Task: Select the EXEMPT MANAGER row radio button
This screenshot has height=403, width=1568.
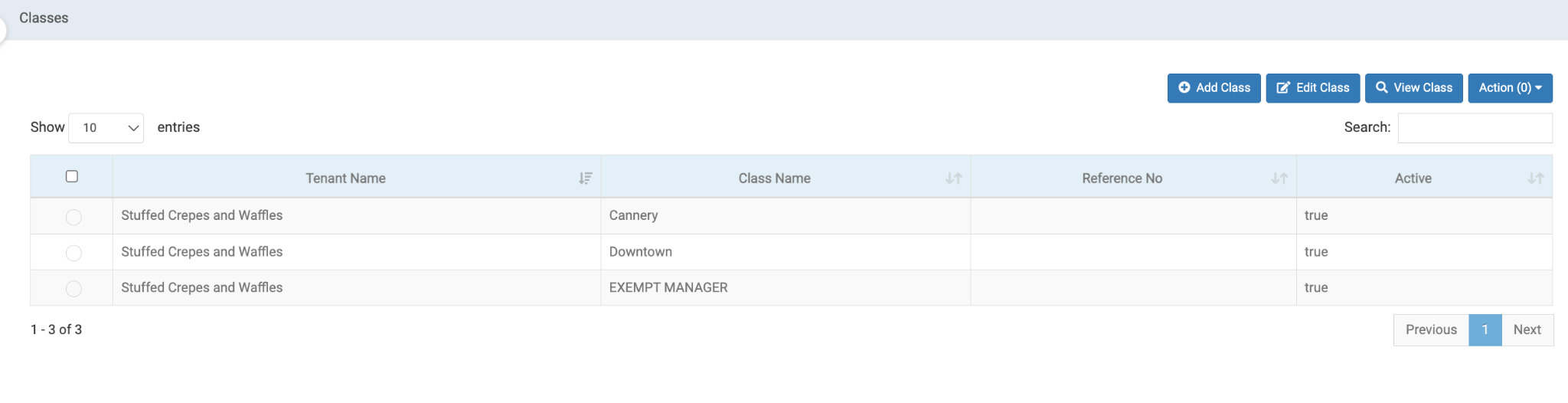Action: (x=73, y=289)
